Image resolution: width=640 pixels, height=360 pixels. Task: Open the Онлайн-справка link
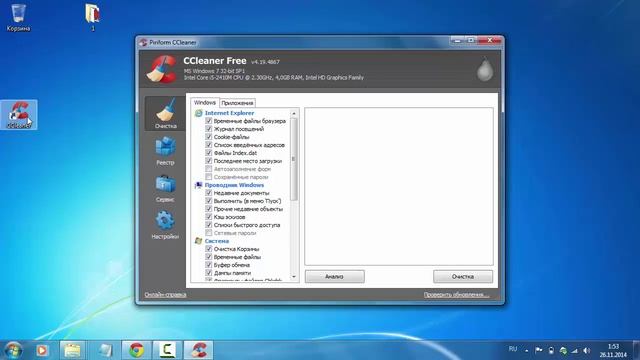tap(165, 295)
